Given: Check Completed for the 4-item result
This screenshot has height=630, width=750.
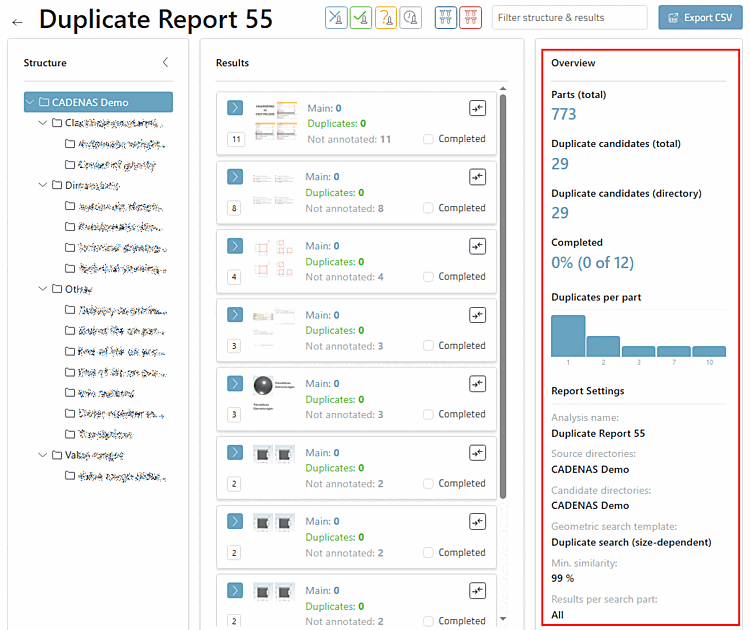Looking at the screenshot, I should pyautogui.click(x=428, y=276).
